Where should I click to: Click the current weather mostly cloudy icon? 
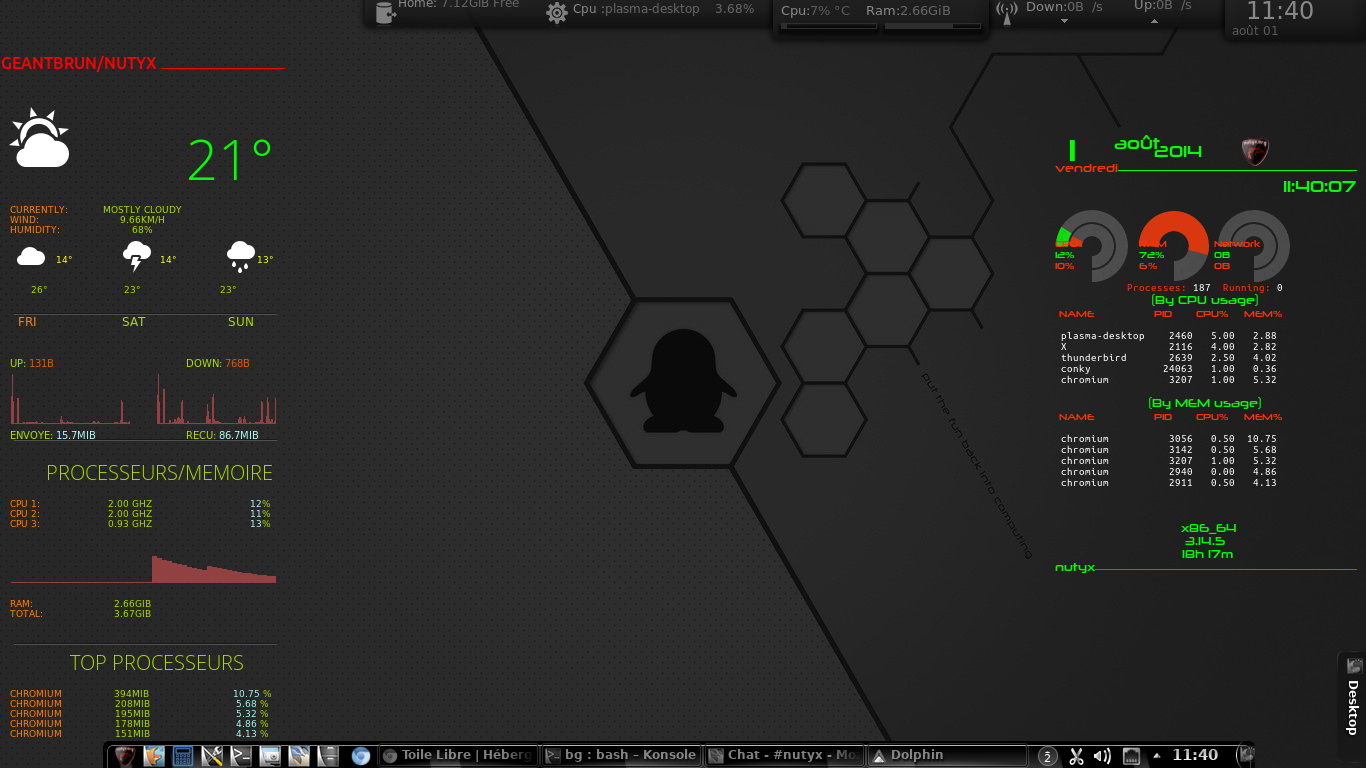coord(40,138)
